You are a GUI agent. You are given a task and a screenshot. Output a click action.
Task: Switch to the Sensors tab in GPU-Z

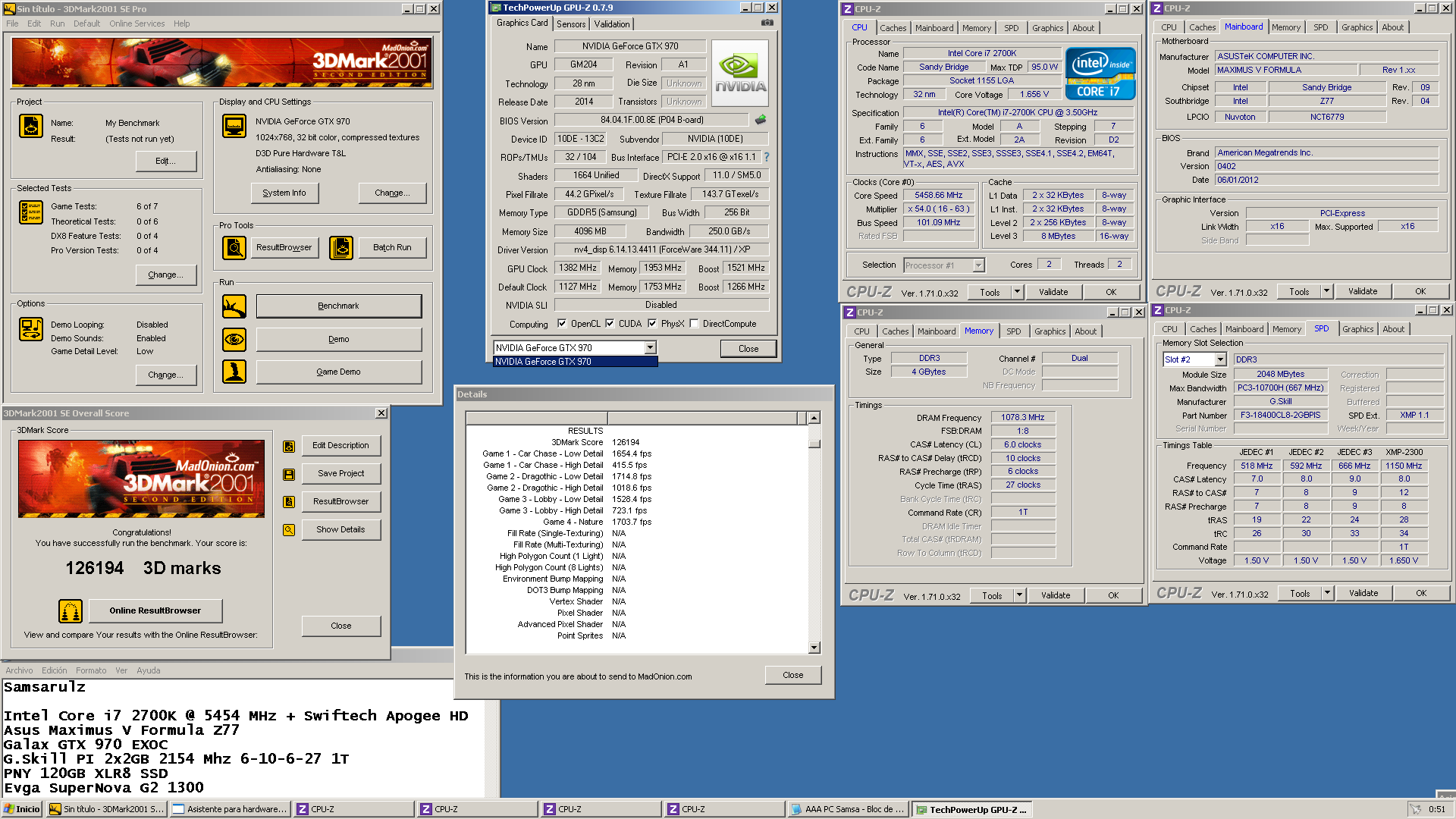point(570,24)
